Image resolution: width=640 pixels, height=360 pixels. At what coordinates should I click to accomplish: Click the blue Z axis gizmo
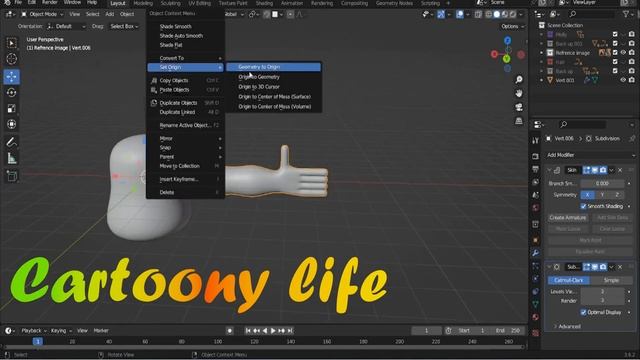507,40
